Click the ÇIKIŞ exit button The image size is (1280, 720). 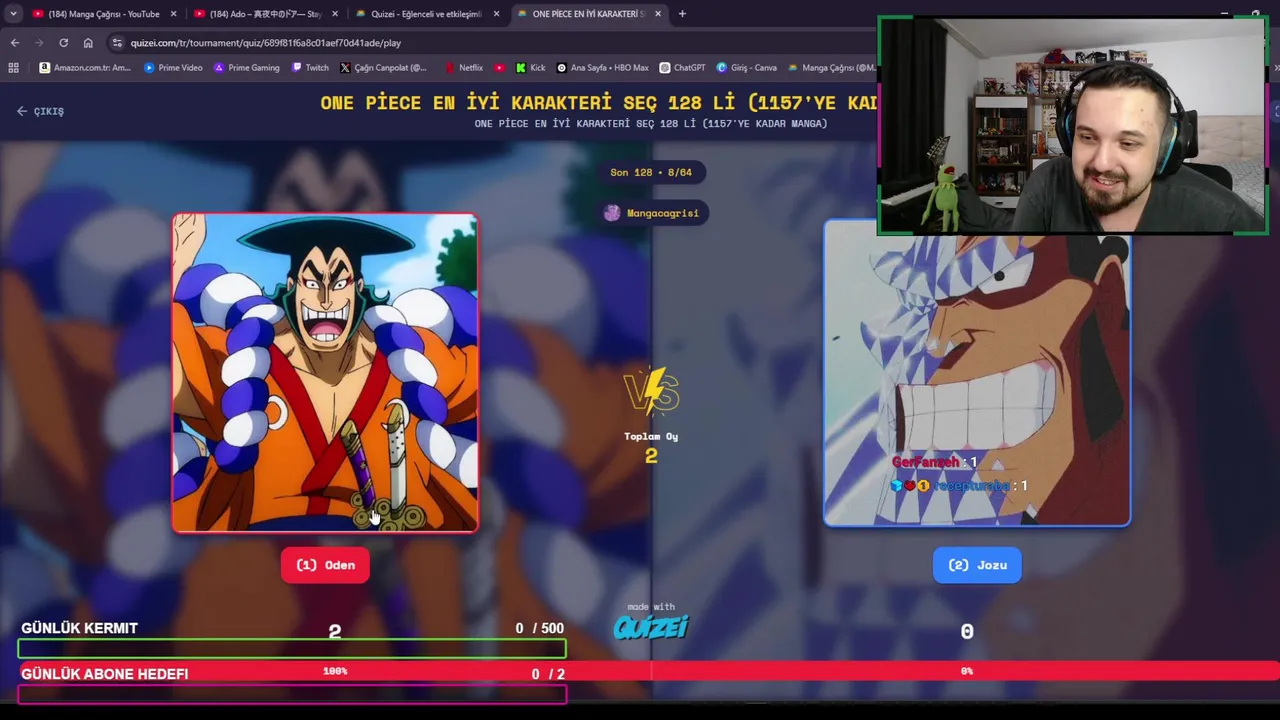click(40, 111)
